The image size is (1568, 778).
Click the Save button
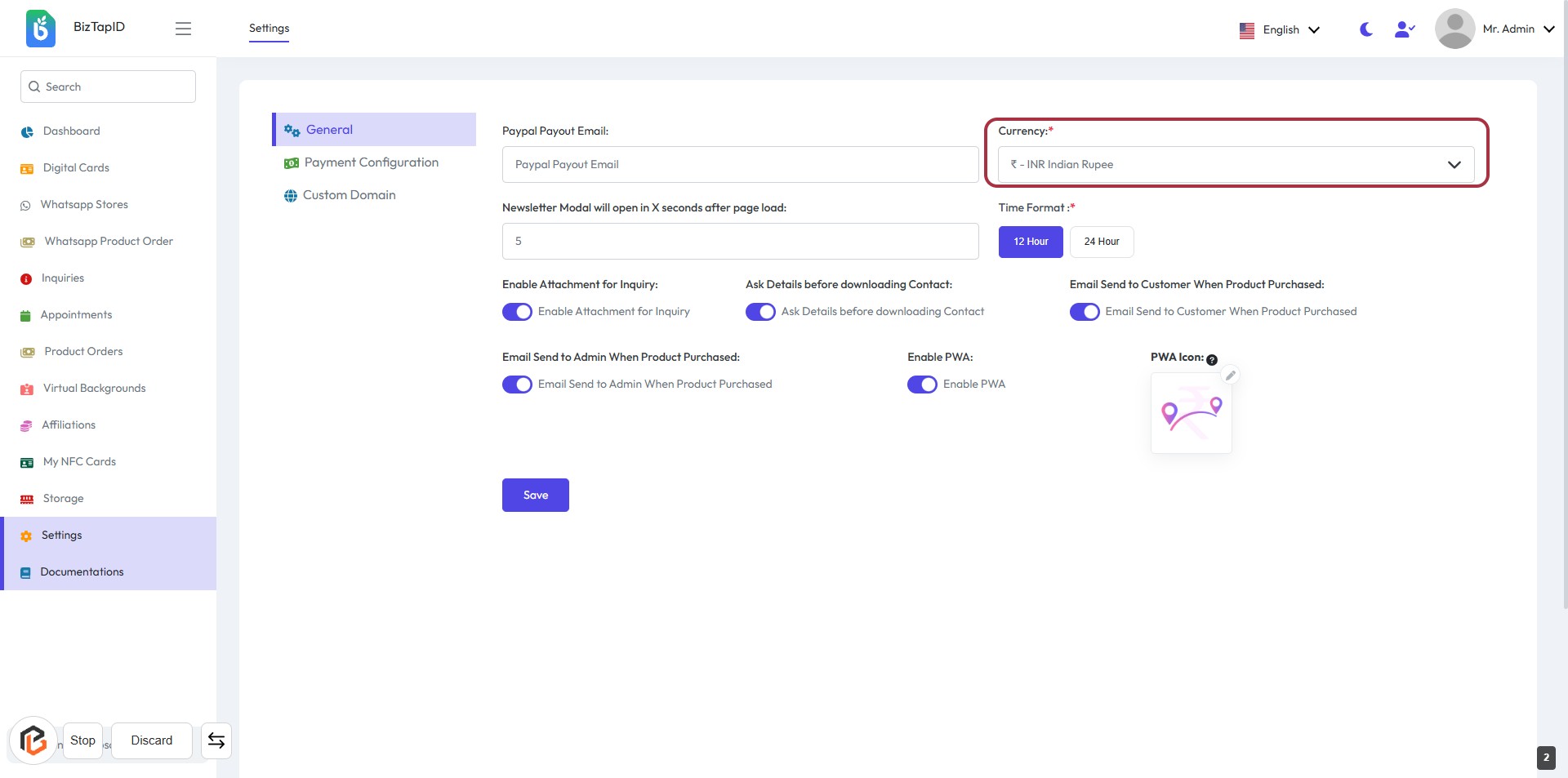tap(535, 496)
